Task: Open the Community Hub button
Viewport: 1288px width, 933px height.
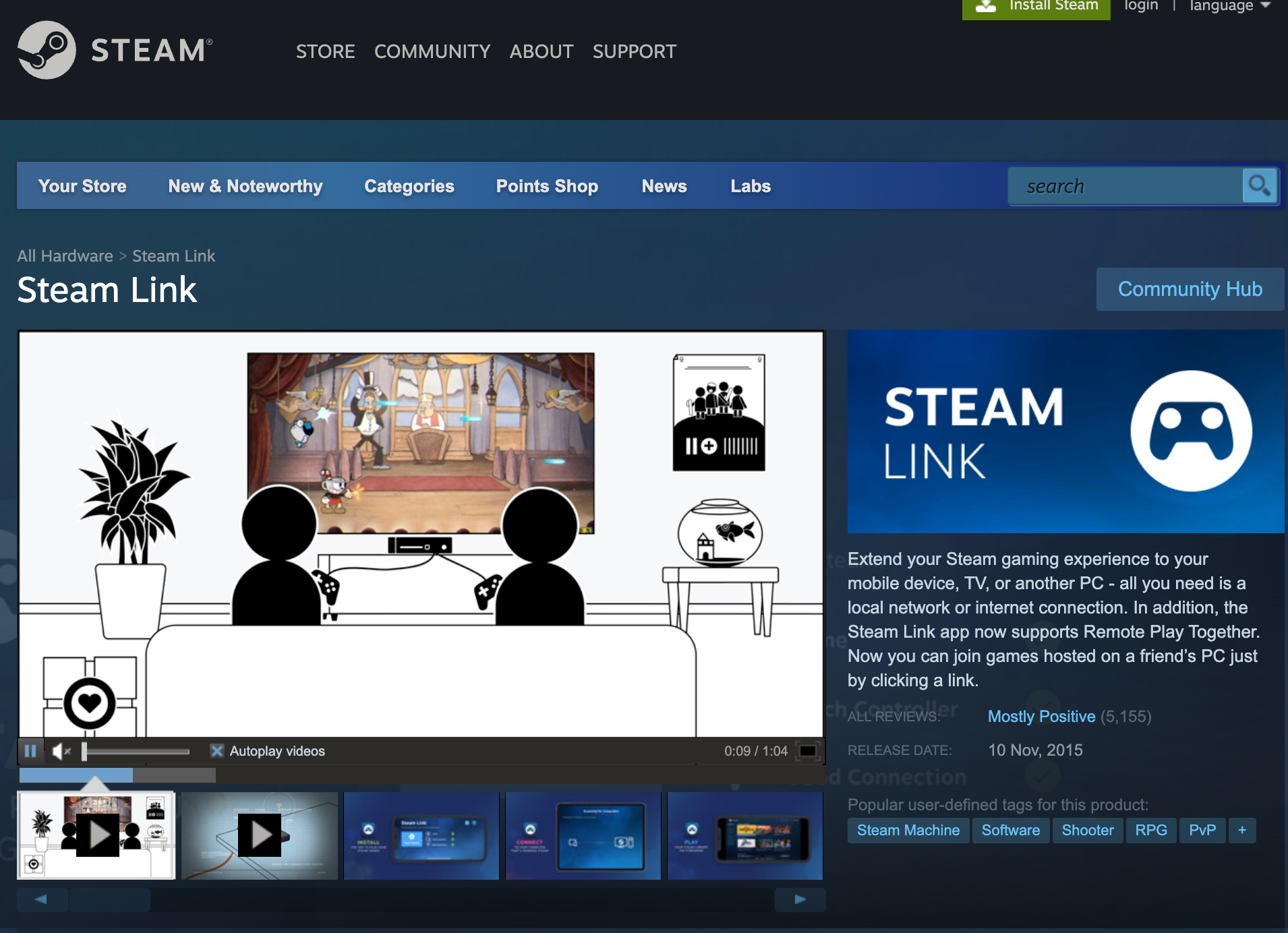Action: click(1190, 289)
